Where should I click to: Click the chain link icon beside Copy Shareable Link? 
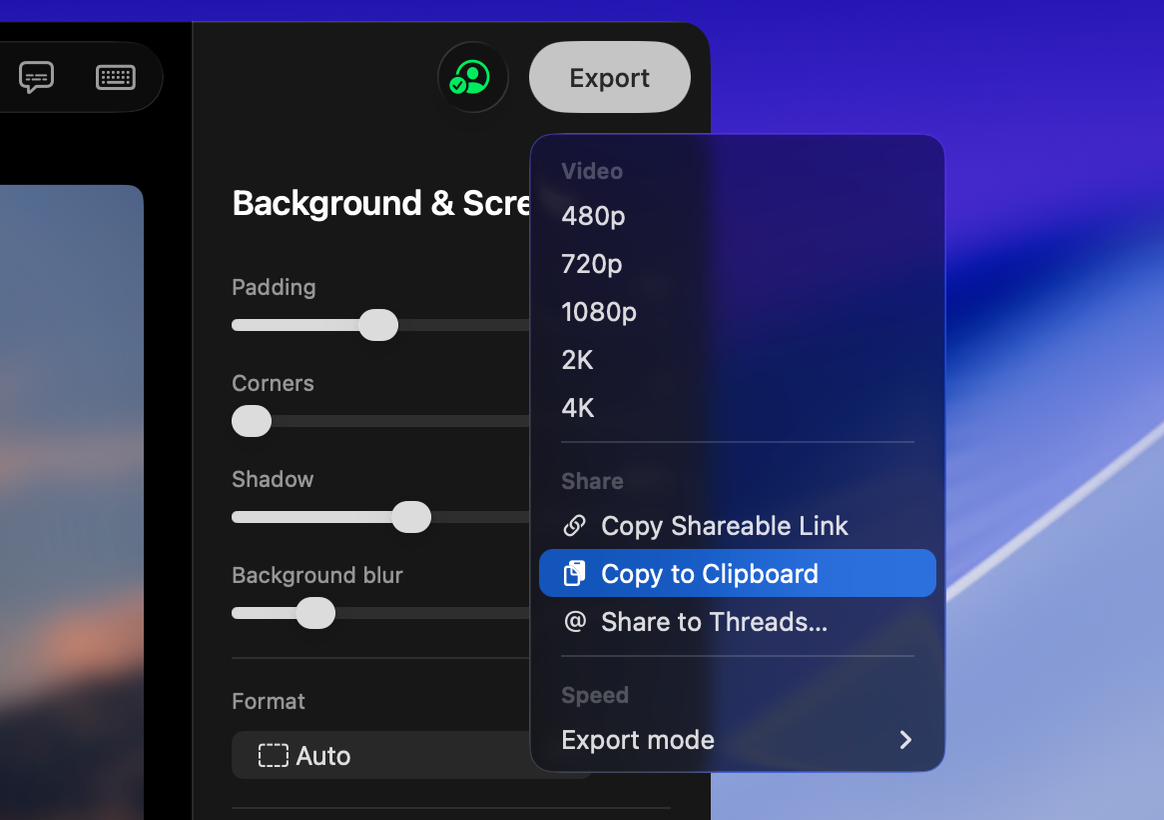pos(575,525)
